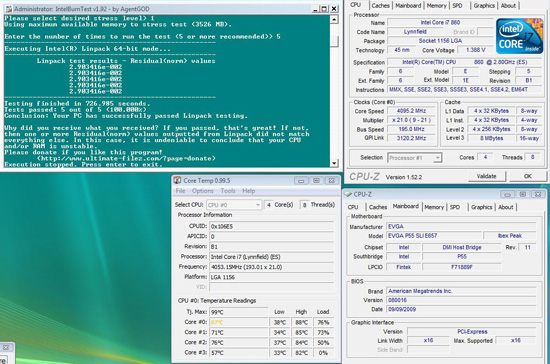Click the IntelBurnTest scrollbar thumb
This screenshot has height=364, width=550.
(334, 42)
